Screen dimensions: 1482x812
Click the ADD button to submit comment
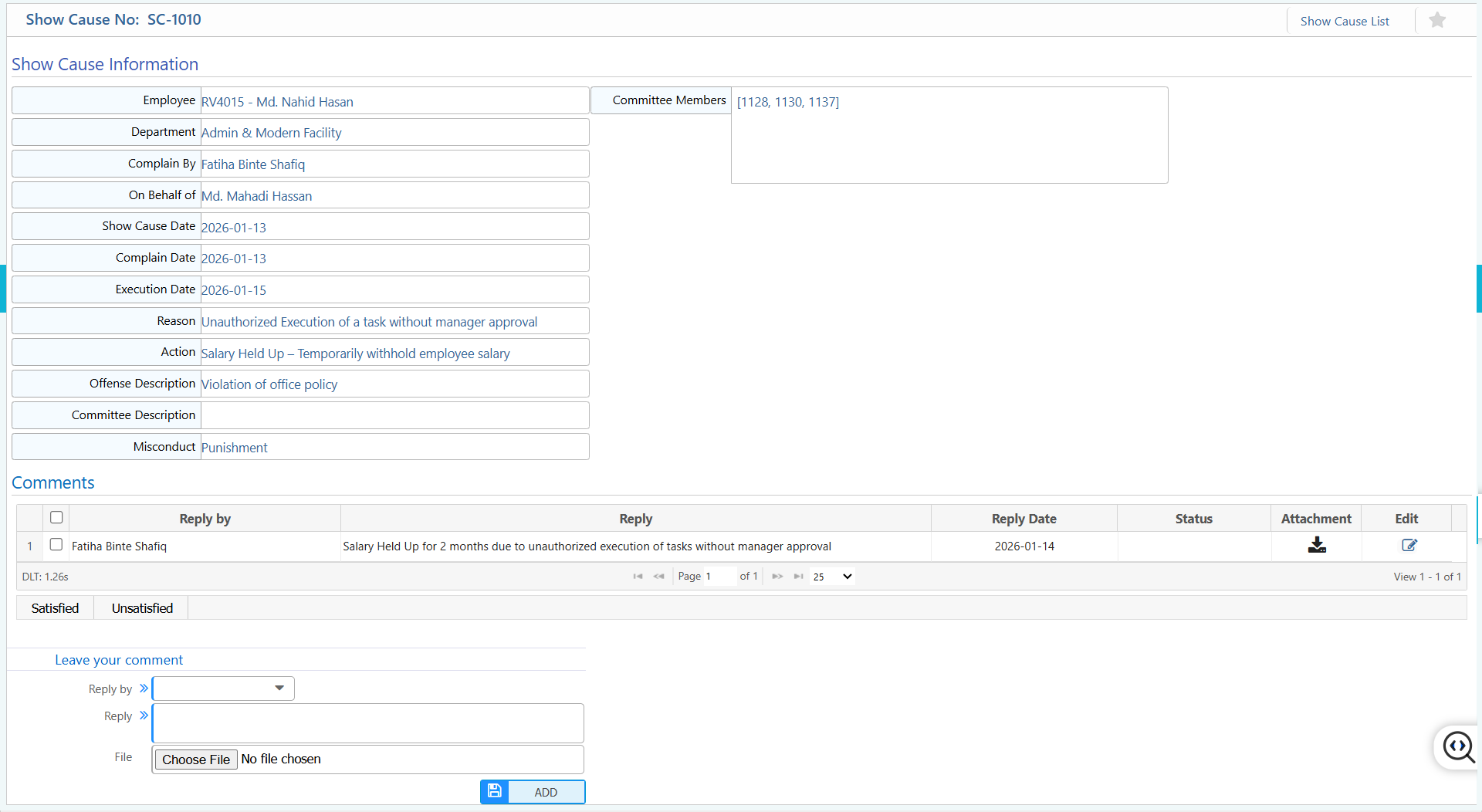pyautogui.click(x=546, y=791)
